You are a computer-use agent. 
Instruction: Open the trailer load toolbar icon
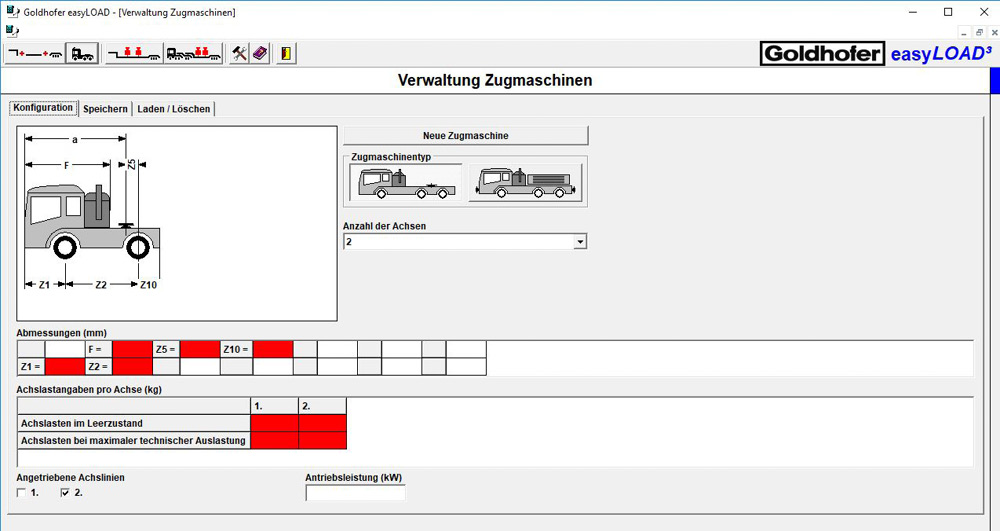133,54
